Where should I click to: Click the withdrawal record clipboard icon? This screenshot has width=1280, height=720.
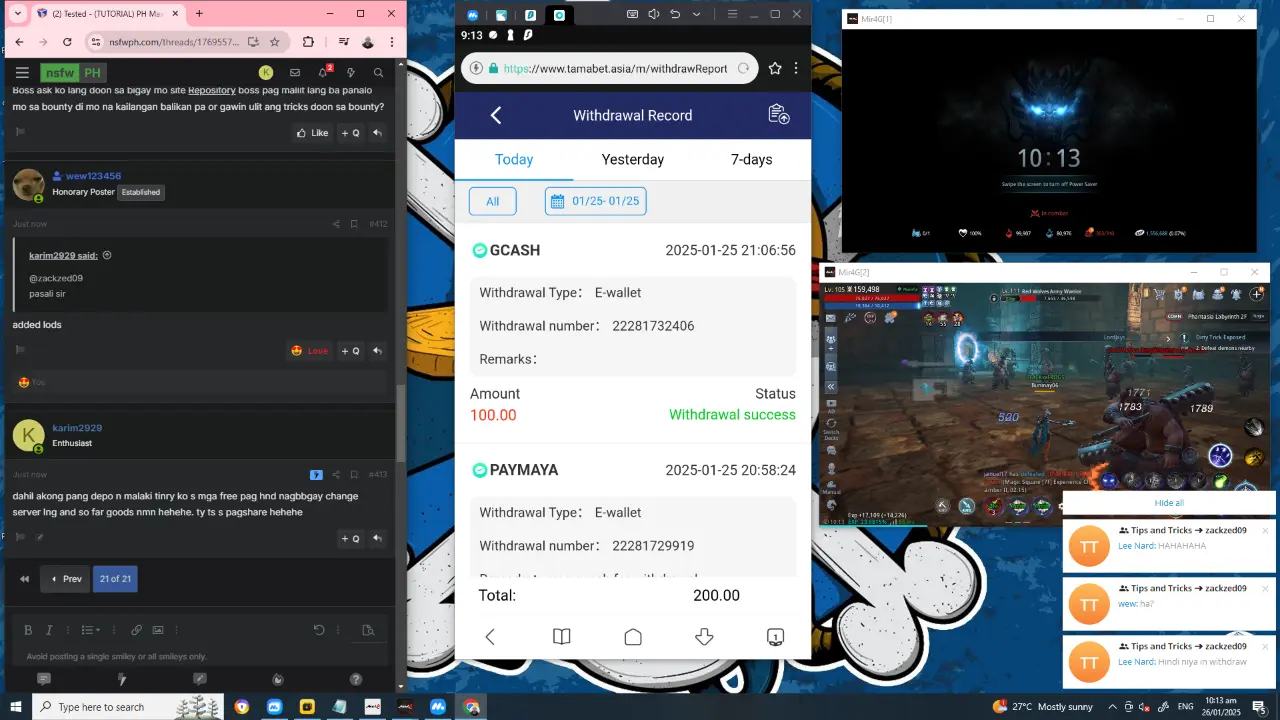coord(778,115)
